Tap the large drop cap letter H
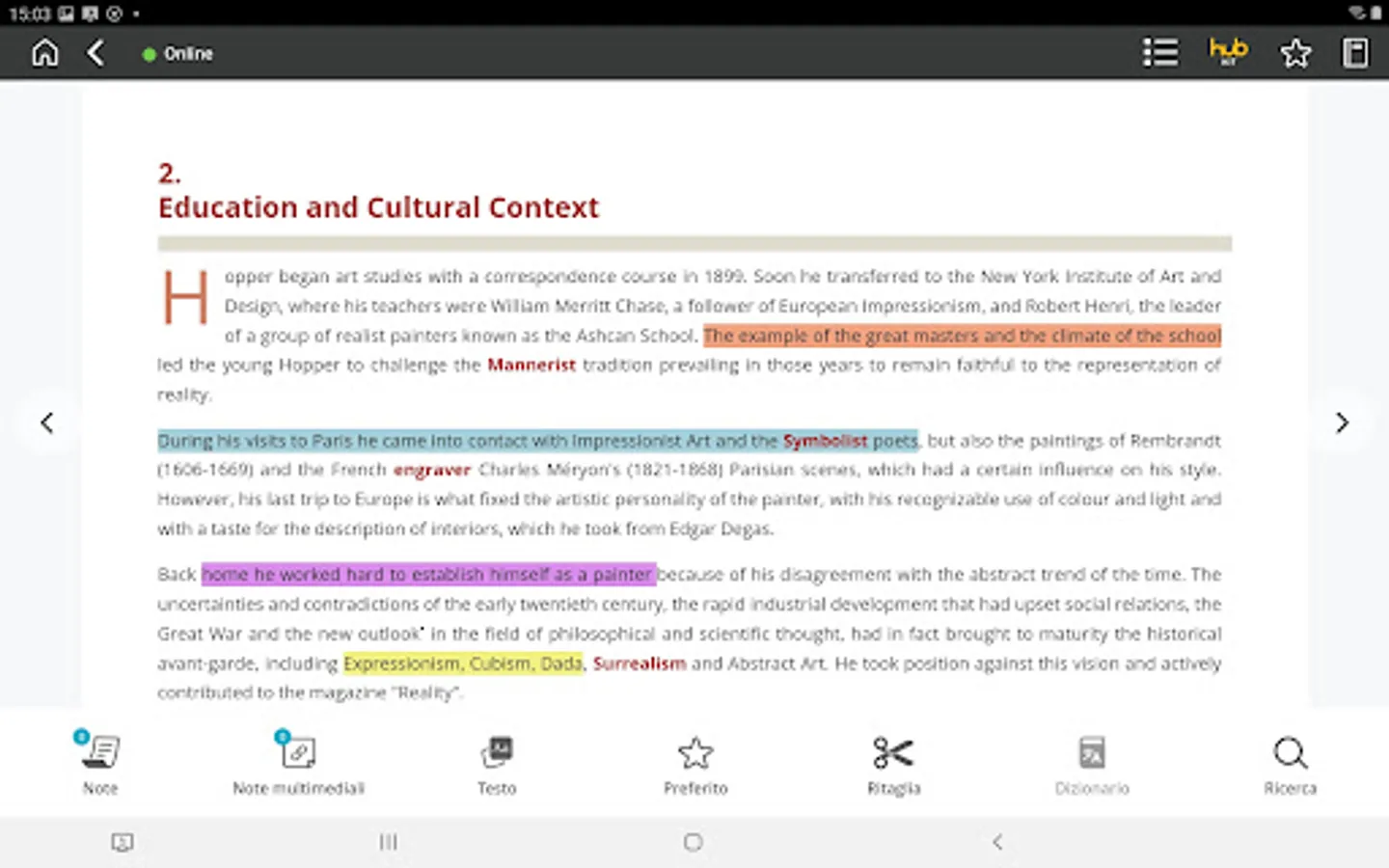This screenshot has height=868, width=1389. tap(185, 296)
